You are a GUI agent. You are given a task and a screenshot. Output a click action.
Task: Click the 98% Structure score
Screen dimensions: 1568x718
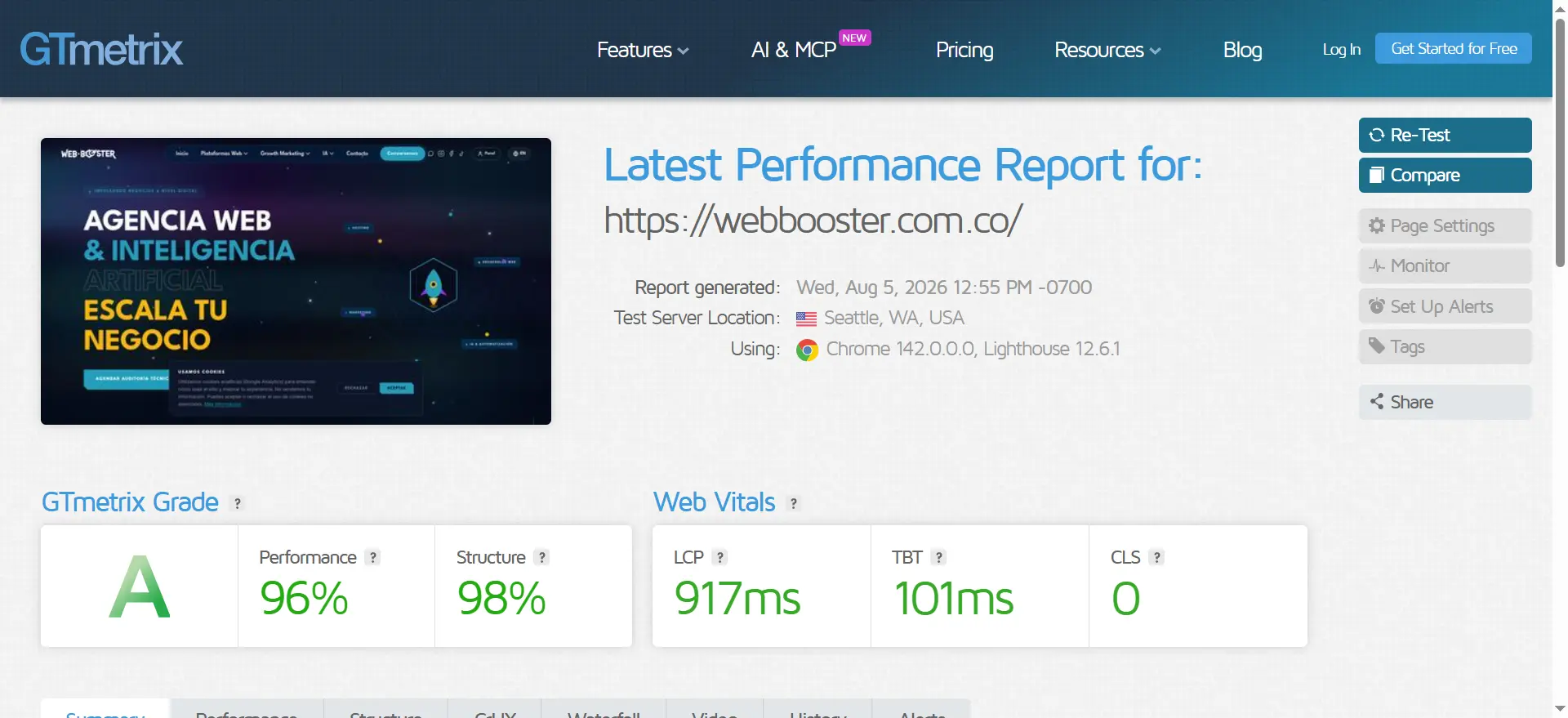click(501, 598)
